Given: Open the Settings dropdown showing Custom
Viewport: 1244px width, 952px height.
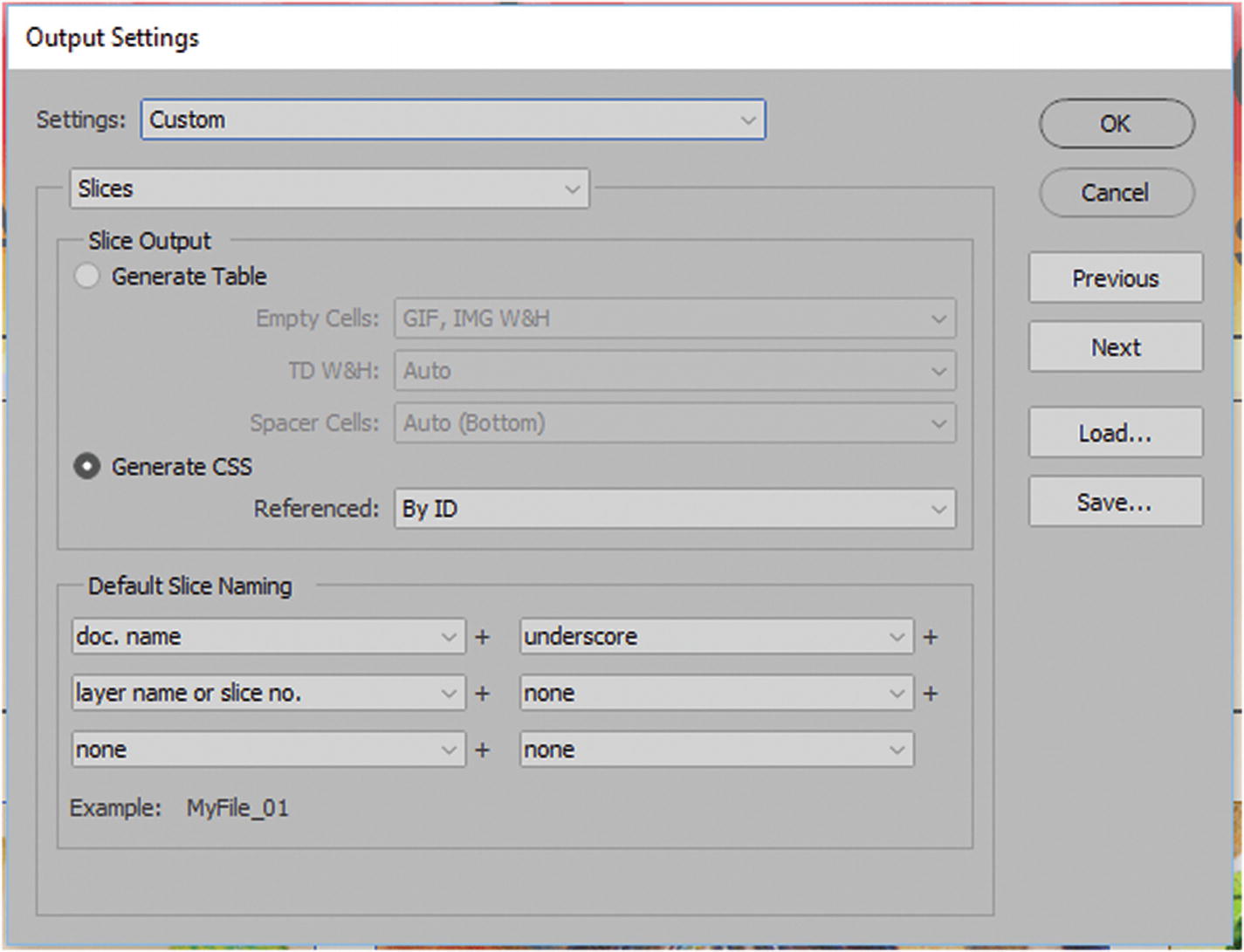Looking at the screenshot, I should (x=453, y=120).
